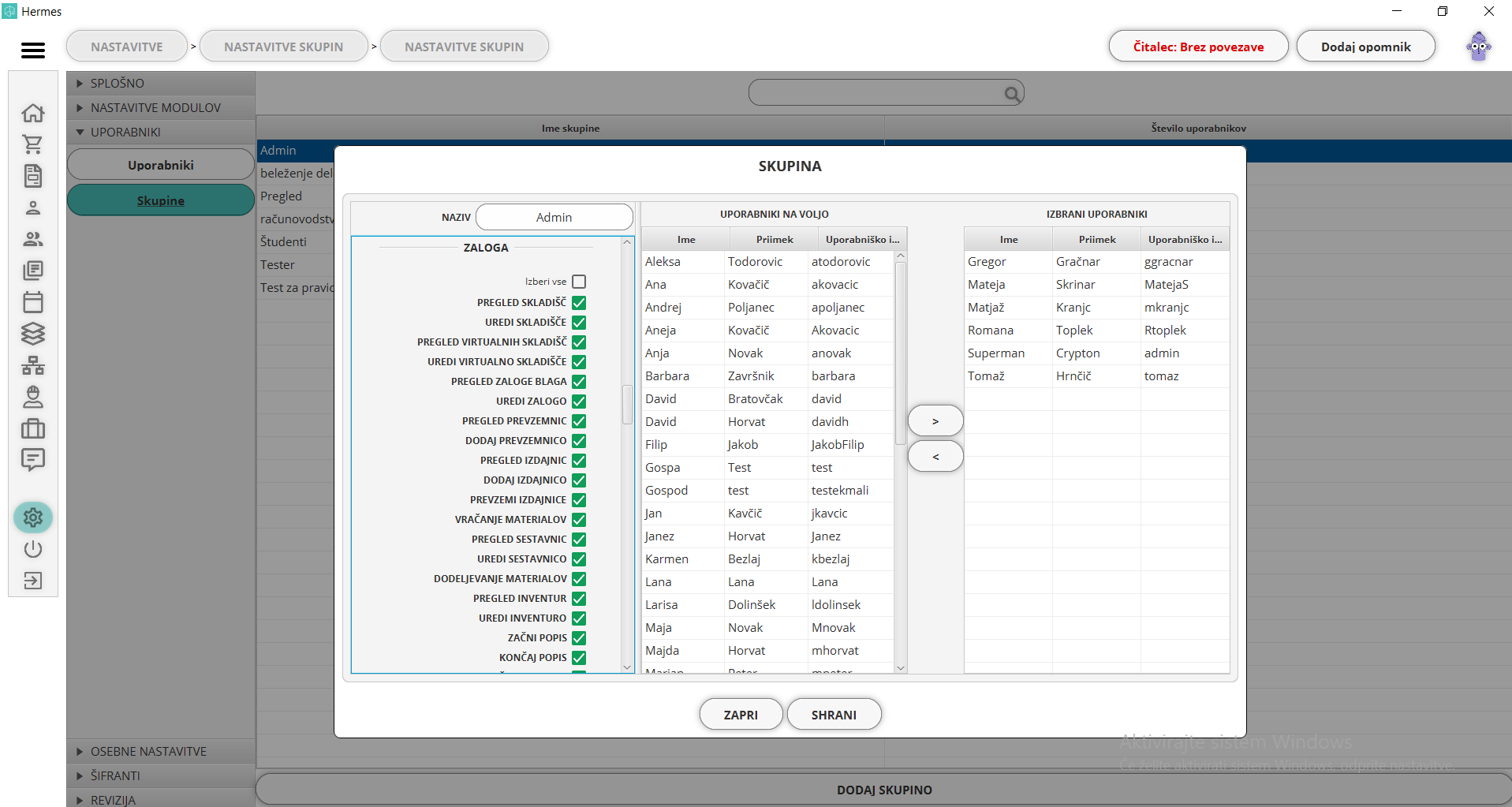Collapse the UPORABNIKI section
The image size is (1512, 807).
[161, 132]
